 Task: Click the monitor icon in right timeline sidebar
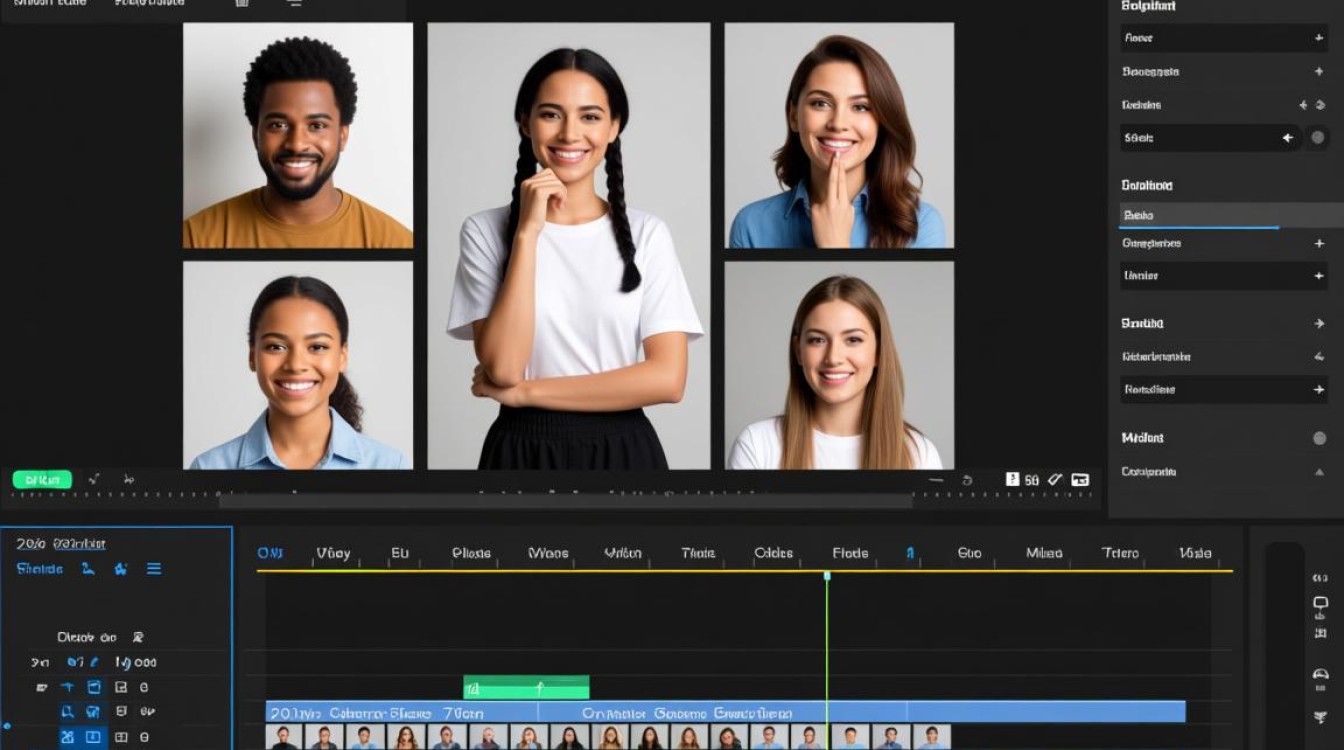tap(1320, 603)
